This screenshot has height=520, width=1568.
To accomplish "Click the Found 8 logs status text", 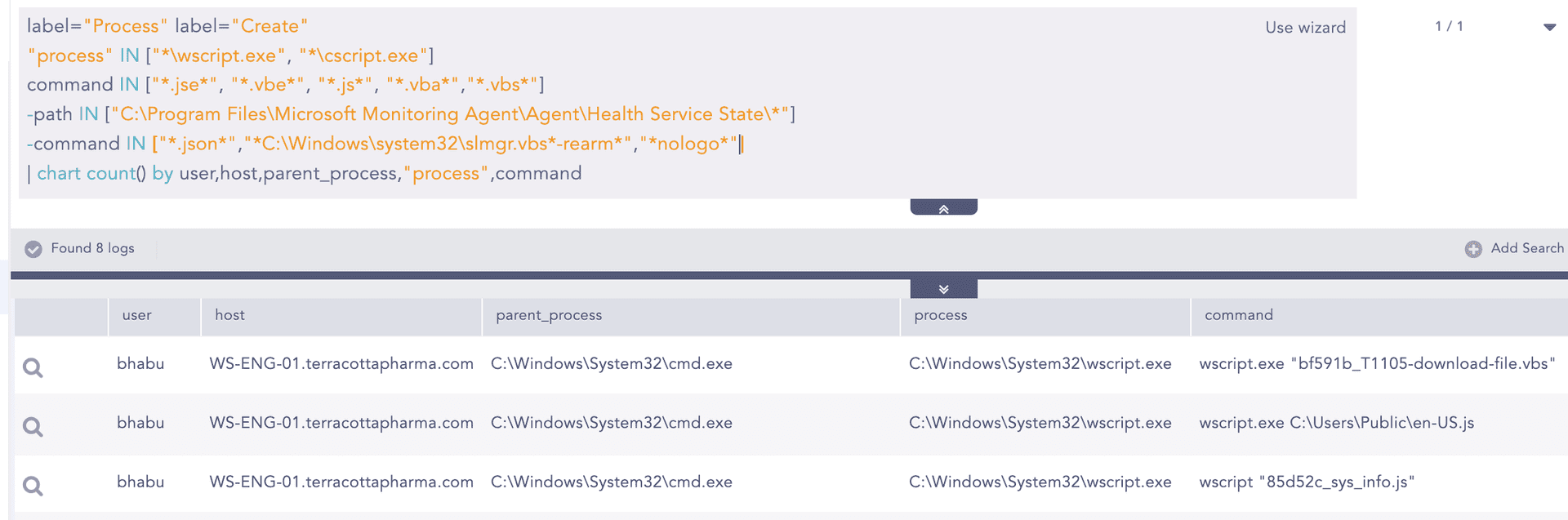I will tap(92, 248).
